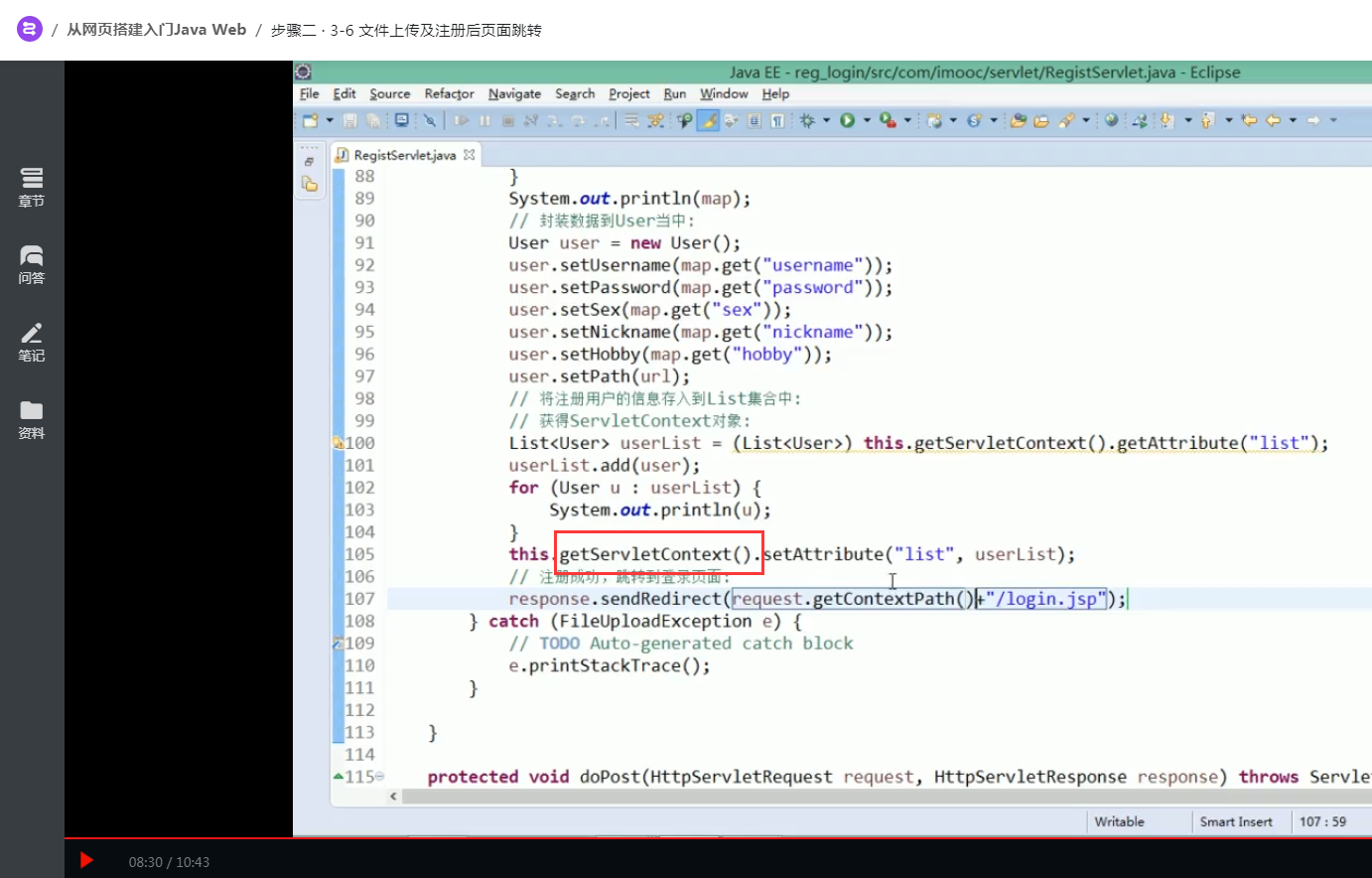Toggle Block Selection Mode icon
The width and height of the screenshot is (1372, 878).
pyautogui.click(x=754, y=120)
